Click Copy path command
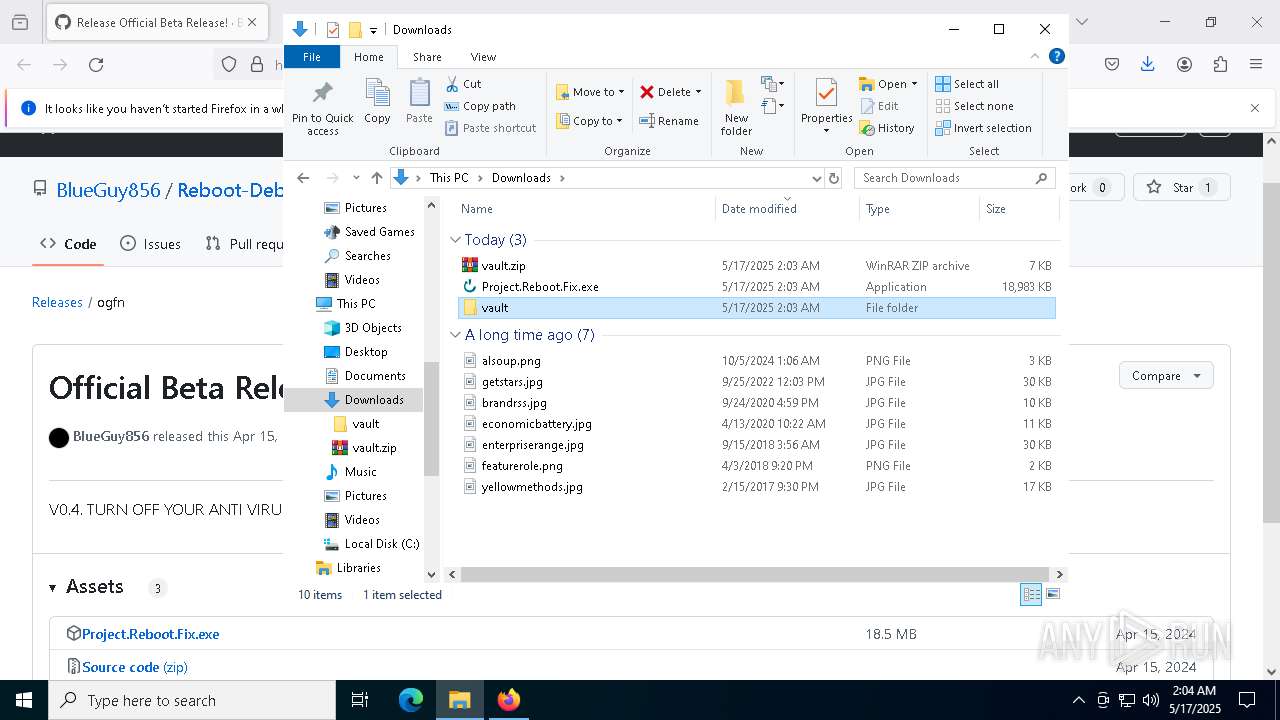 (480, 106)
